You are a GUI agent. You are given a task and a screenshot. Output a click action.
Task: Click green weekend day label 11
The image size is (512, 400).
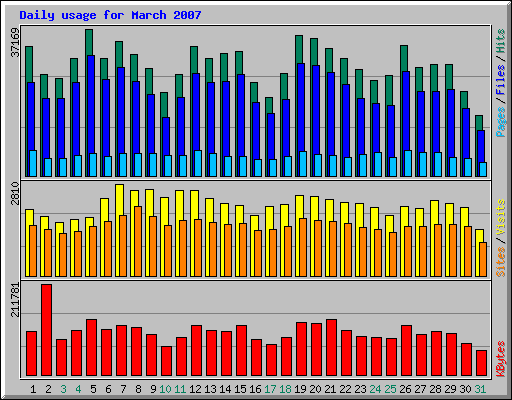[180, 389]
